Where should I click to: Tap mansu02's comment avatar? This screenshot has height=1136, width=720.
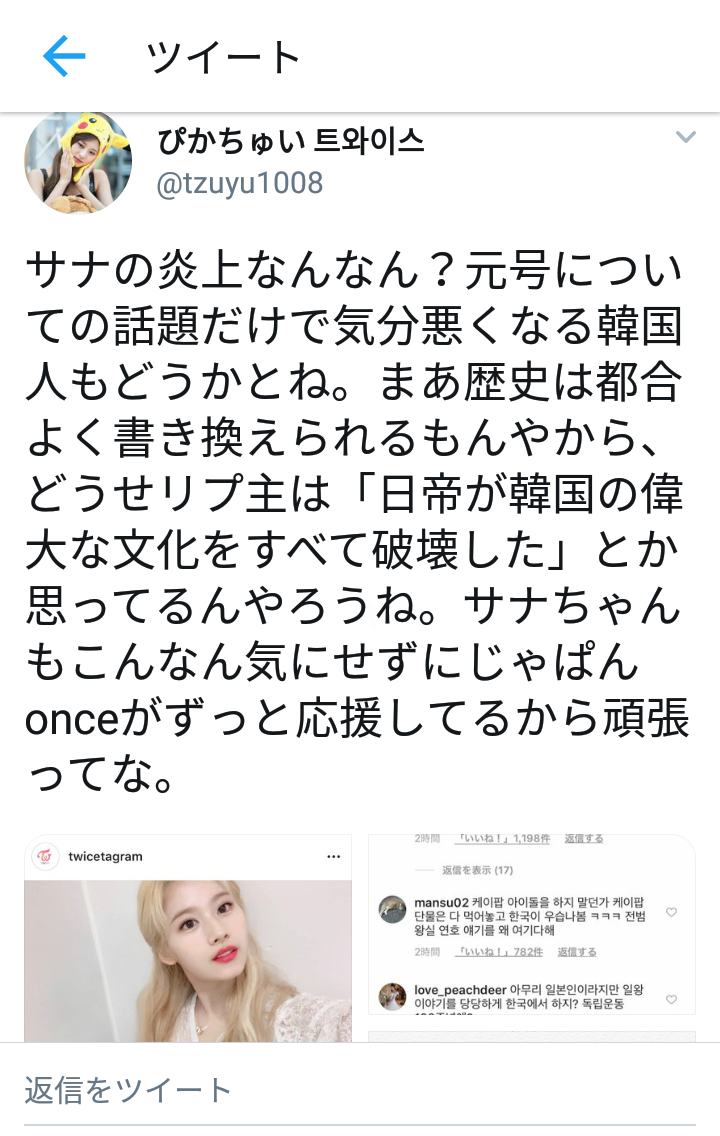[x=393, y=909]
